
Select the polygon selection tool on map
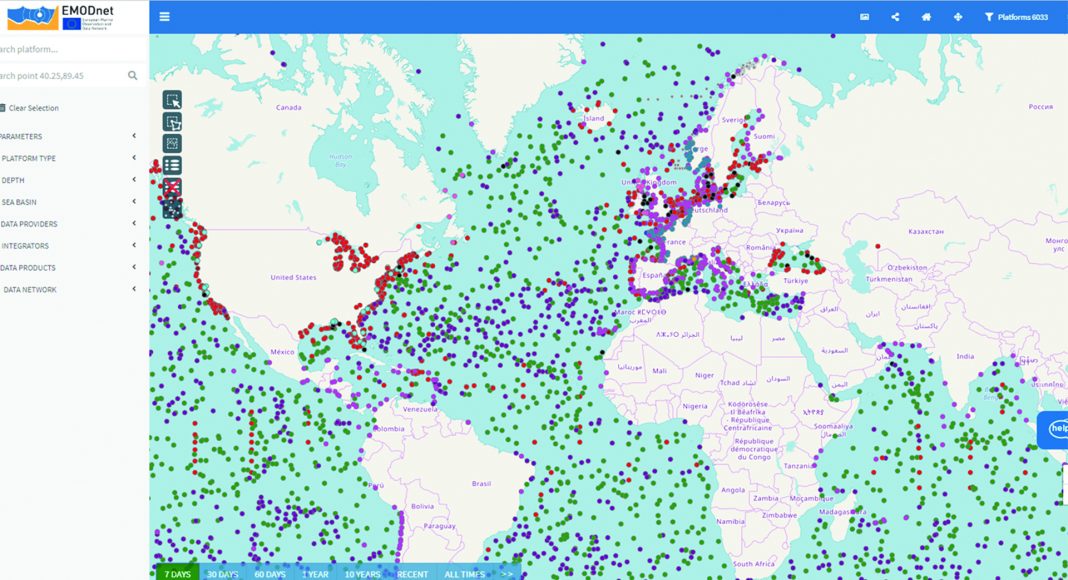coord(172,122)
